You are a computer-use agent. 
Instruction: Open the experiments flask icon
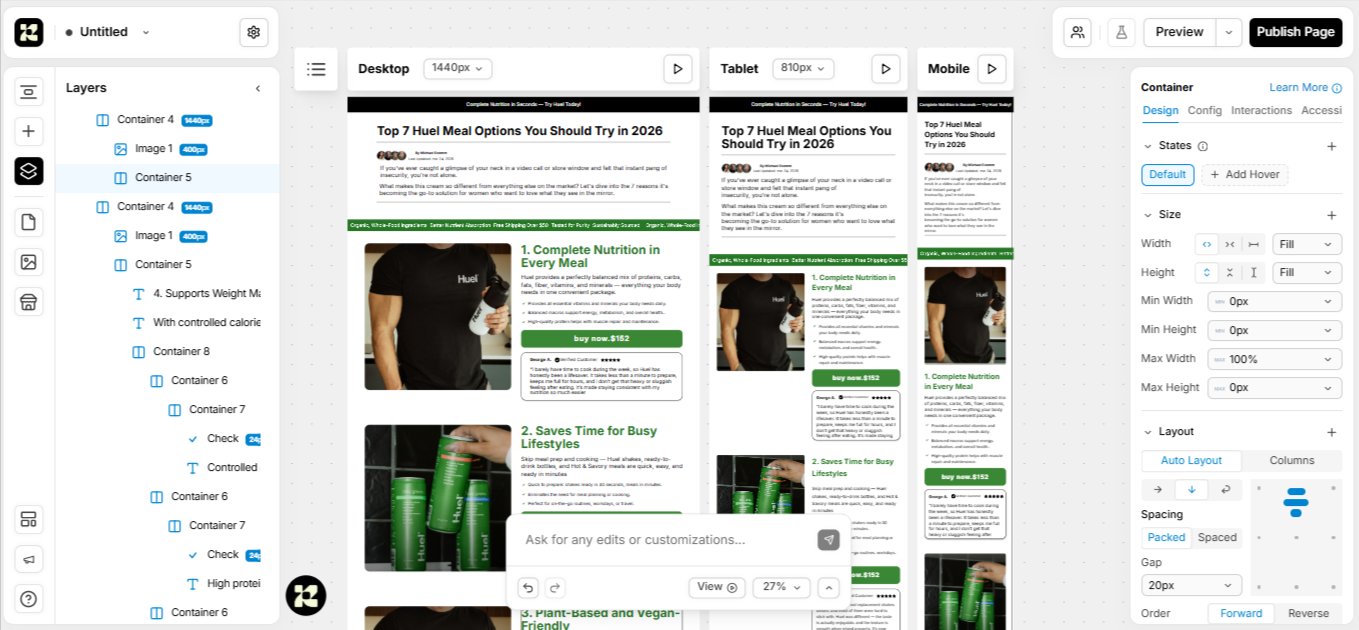coord(1121,32)
